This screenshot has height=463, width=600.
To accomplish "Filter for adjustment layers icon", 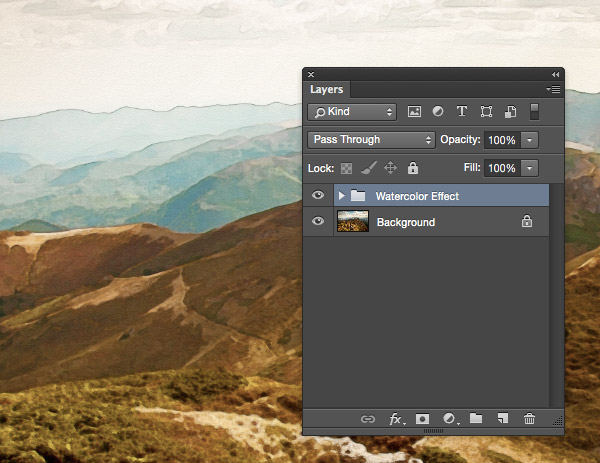I will coord(438,111).
